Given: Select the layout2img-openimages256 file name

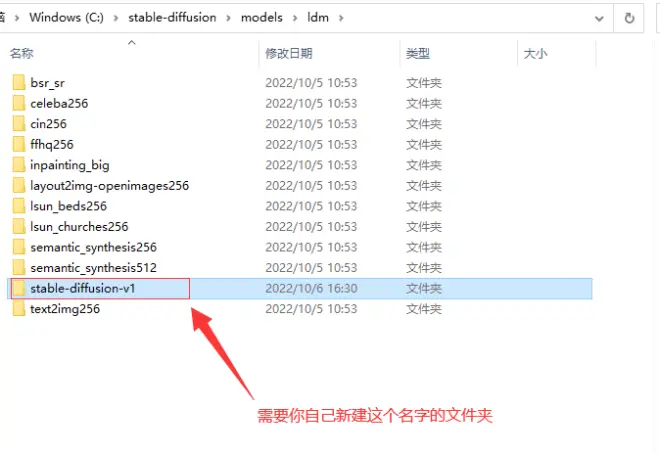Looking at the screenshot, I should point(109,186).
